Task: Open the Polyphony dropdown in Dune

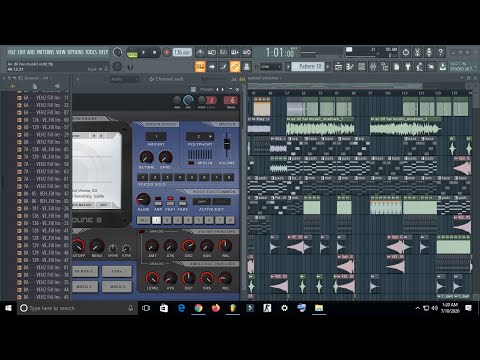Action: [x=200, y=136]
